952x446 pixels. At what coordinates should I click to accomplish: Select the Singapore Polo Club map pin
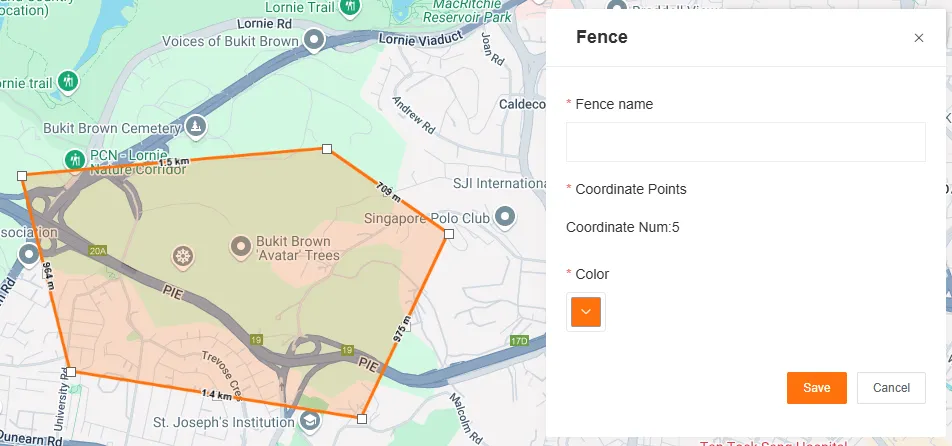pos(506,216)
